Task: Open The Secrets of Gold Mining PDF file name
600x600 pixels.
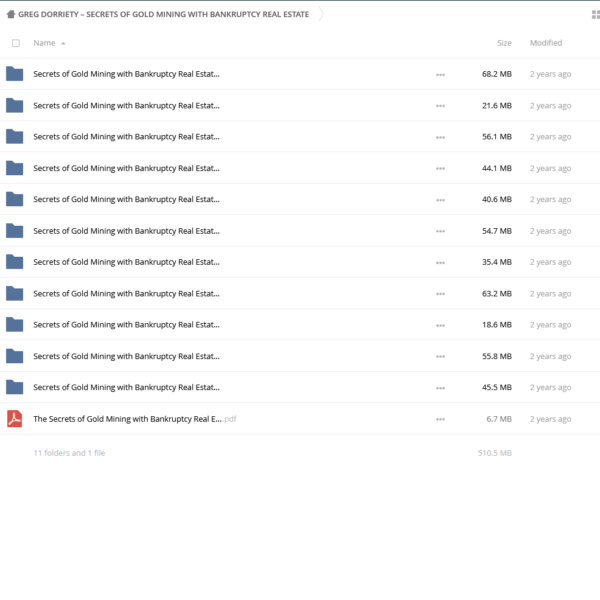Action: coord(135,419)
